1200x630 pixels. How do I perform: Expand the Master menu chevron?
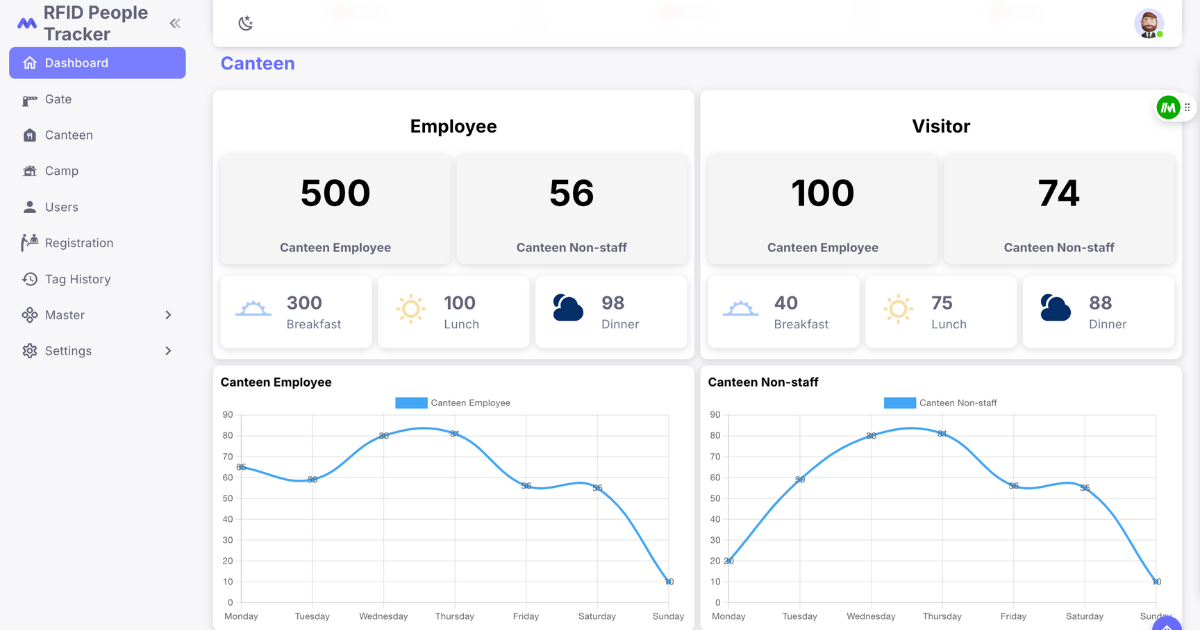(x=168, y=315)
